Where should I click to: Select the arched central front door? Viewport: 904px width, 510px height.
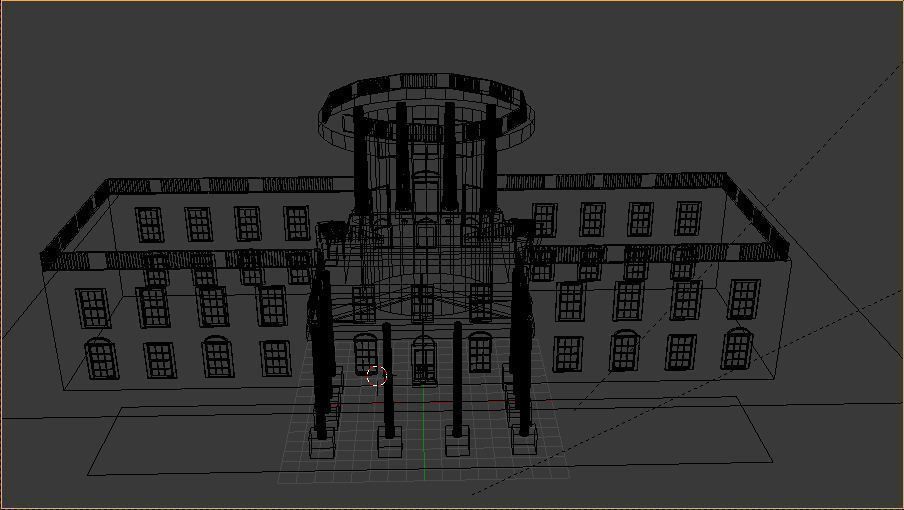click(424, 361)
